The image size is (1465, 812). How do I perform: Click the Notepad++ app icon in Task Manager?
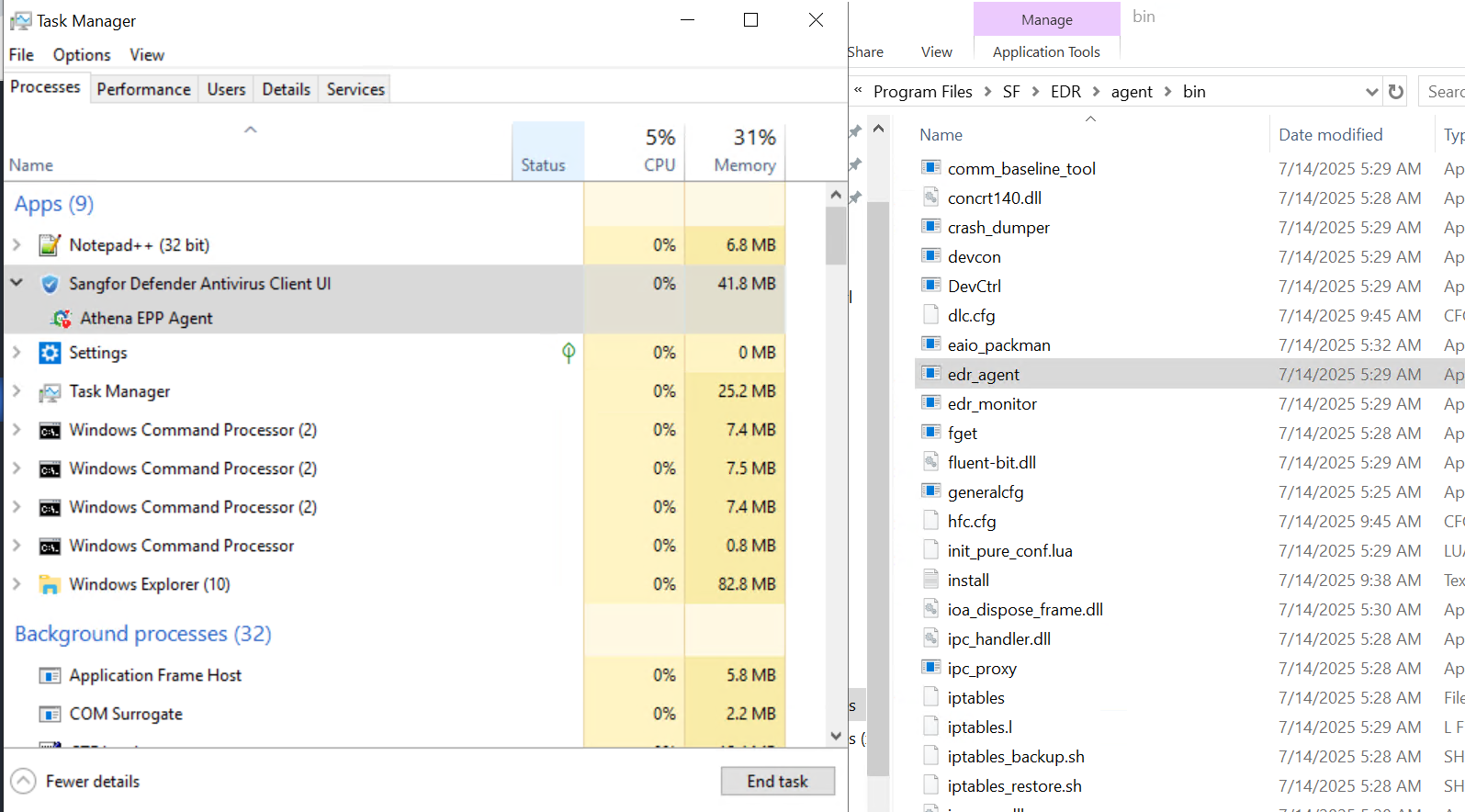tap(50, 245)
